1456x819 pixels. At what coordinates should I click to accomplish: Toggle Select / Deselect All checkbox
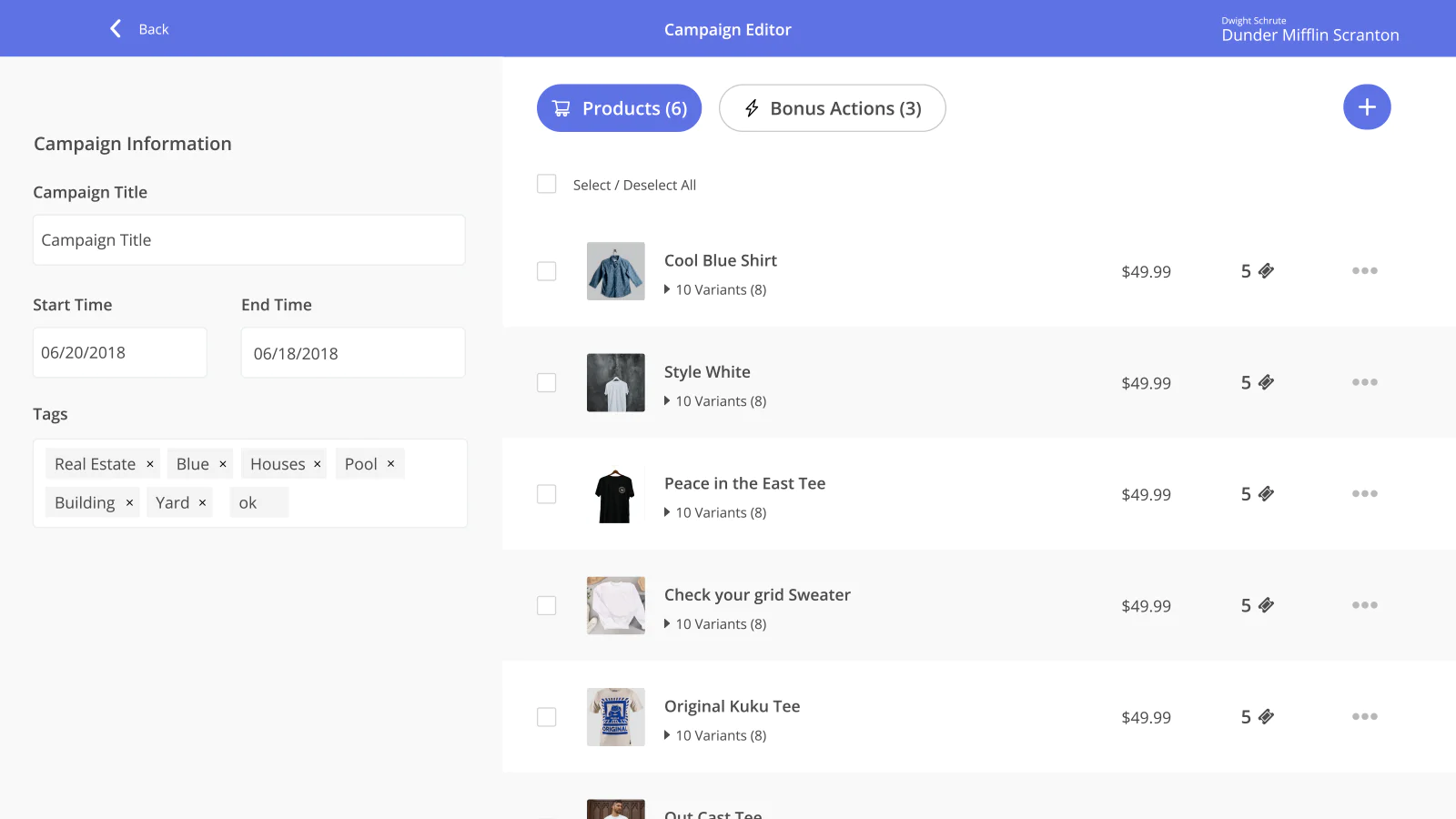click(547, 184)
